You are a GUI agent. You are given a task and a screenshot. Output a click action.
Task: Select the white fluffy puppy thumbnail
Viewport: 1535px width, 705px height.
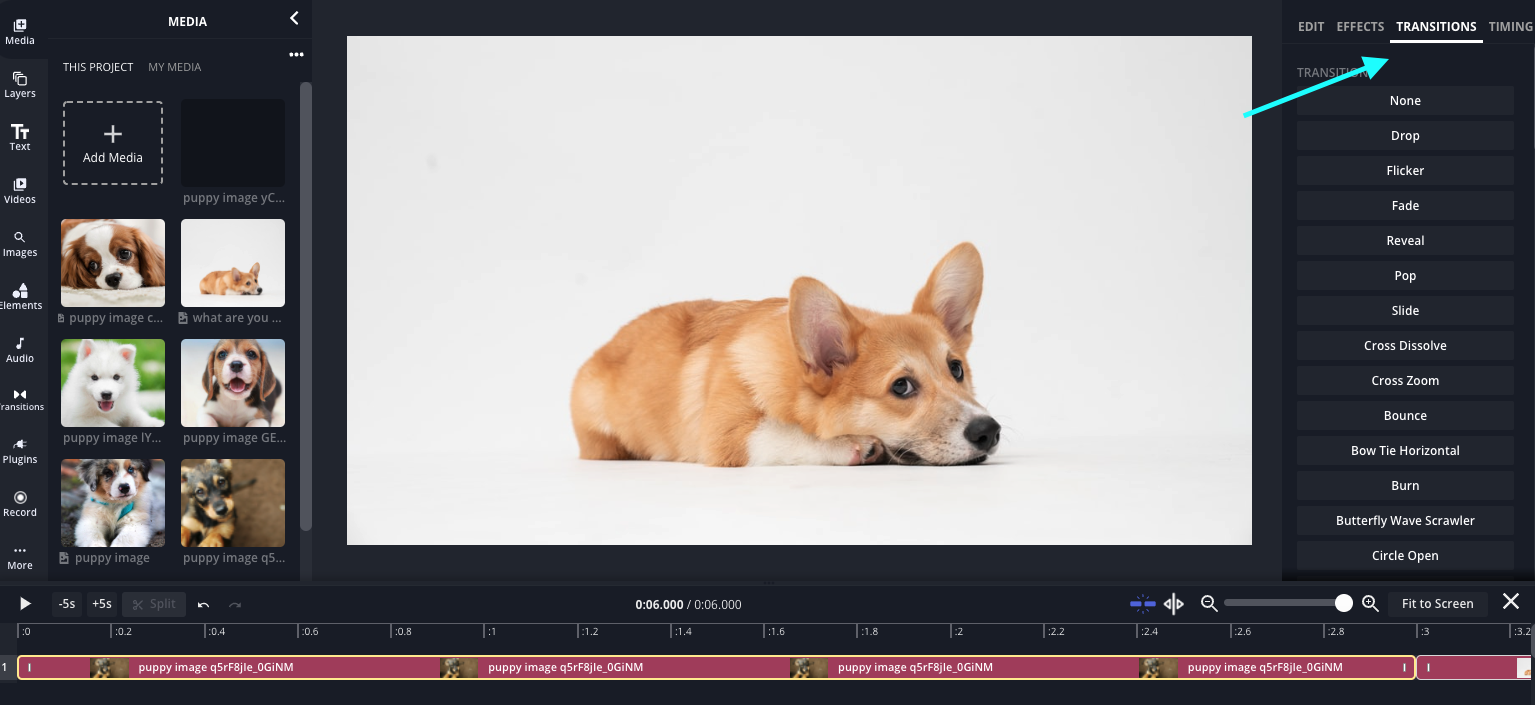pos(113,383)
